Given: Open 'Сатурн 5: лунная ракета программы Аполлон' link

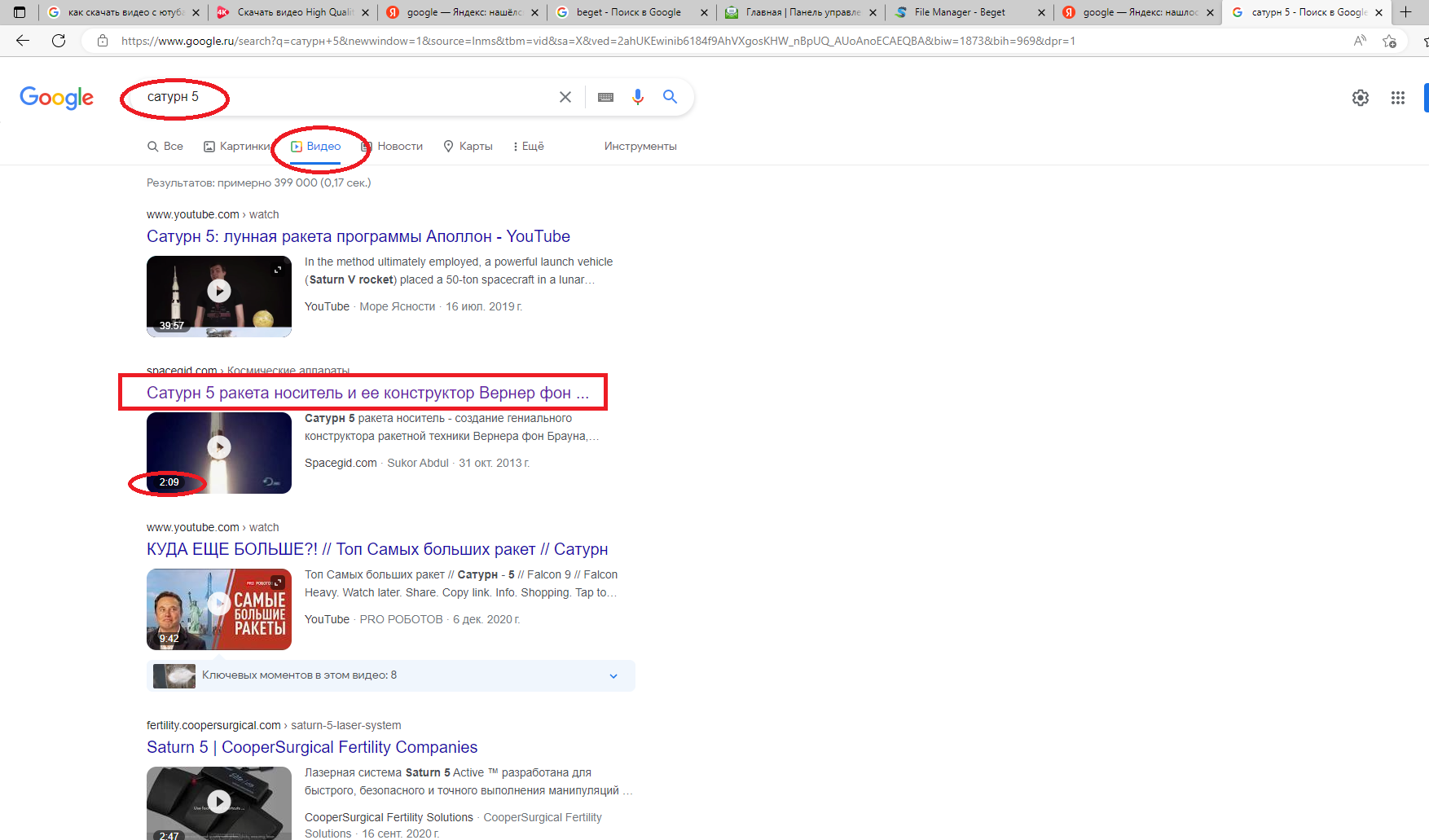Looking at the screenshot, I should [358, 236].
